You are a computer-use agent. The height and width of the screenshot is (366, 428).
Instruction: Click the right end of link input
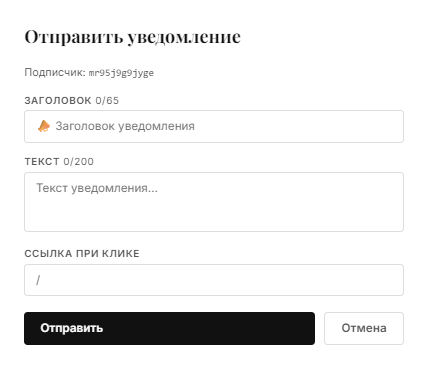point(390,280)
